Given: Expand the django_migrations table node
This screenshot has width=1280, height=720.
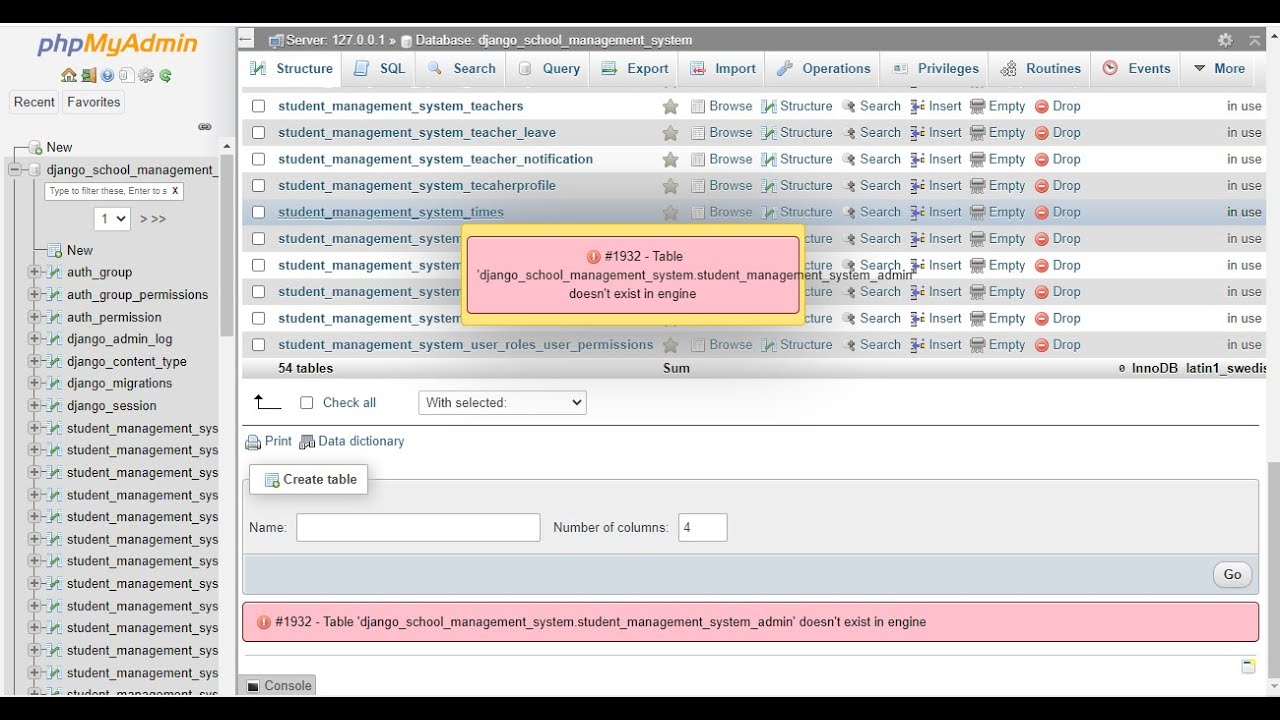Looking at the screenshot, I should click(x=34, y=383).
